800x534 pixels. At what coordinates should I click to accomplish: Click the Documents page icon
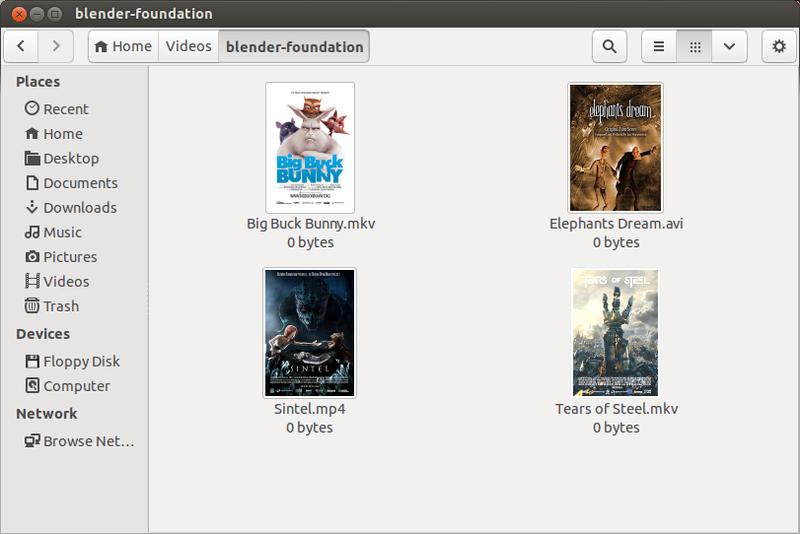[x=32, y=182]
